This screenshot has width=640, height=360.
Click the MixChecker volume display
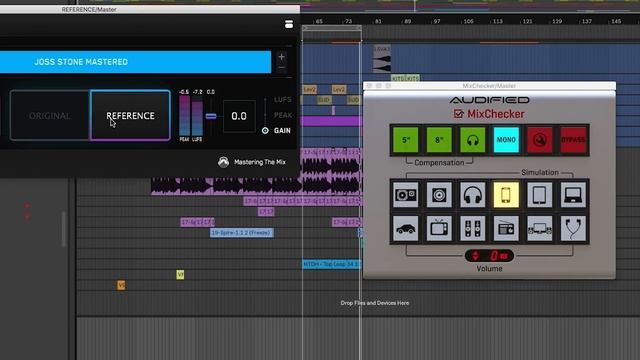tap(489, 256)
